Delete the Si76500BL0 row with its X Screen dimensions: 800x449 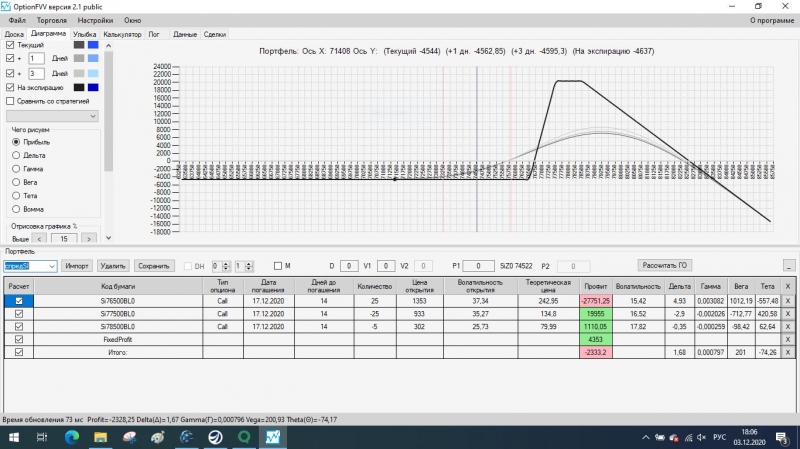[788, 301]
